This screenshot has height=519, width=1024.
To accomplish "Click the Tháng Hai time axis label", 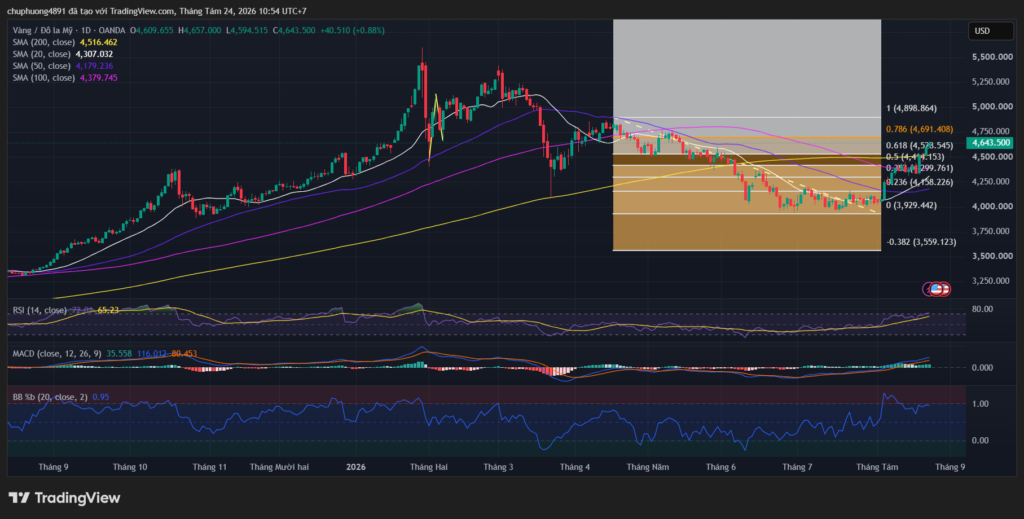I will pos(428,467).
